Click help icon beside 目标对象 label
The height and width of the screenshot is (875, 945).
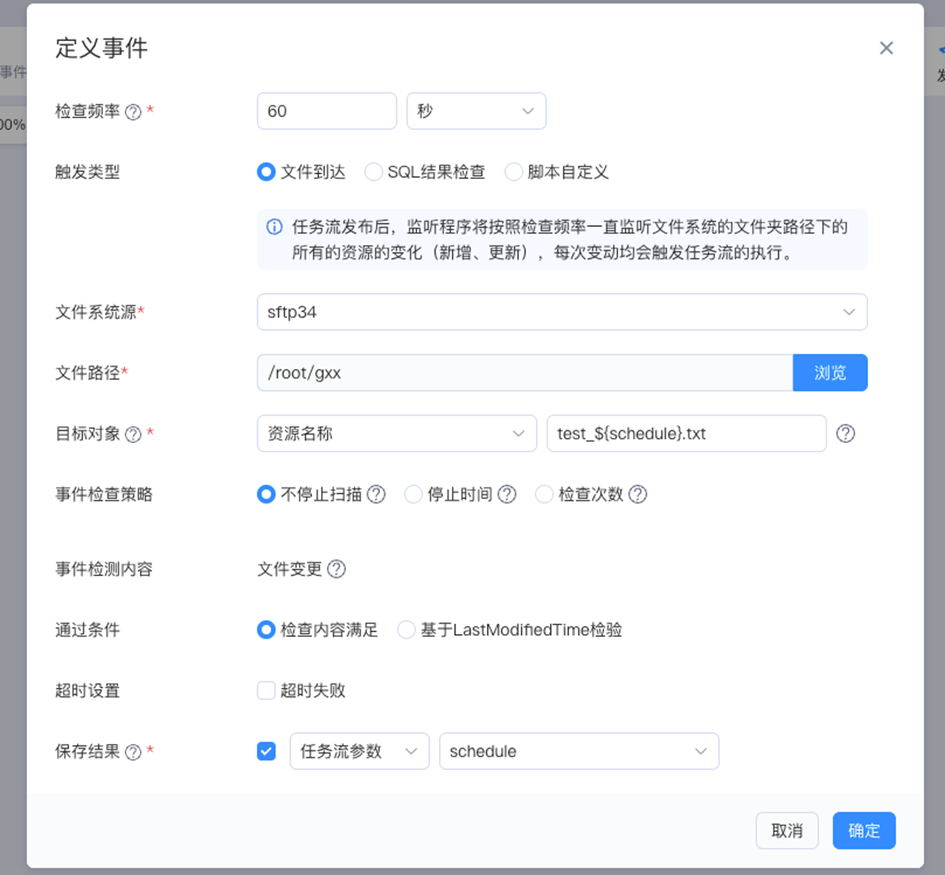[133, 434]
